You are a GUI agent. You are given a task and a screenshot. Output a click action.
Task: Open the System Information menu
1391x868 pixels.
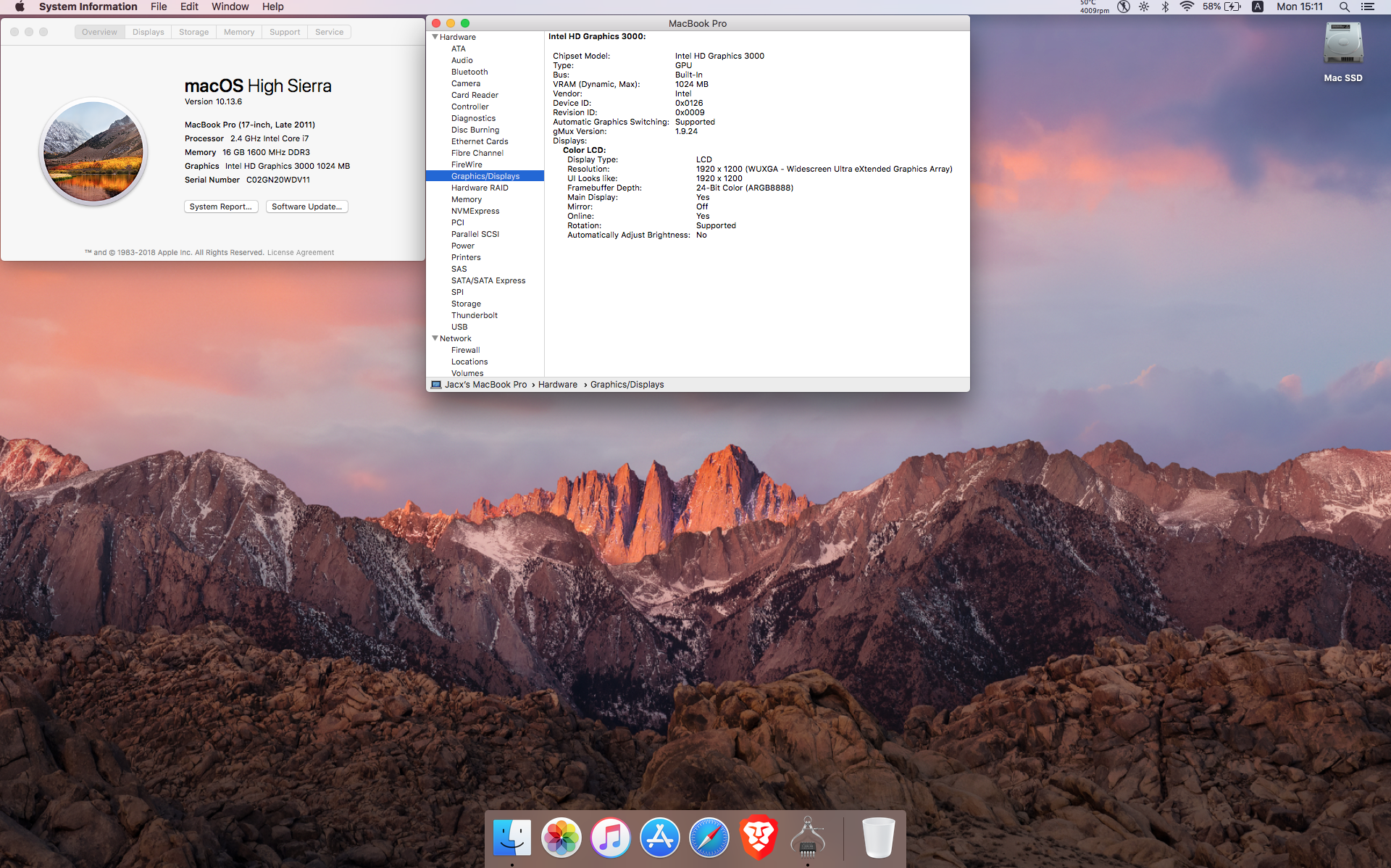88,7
